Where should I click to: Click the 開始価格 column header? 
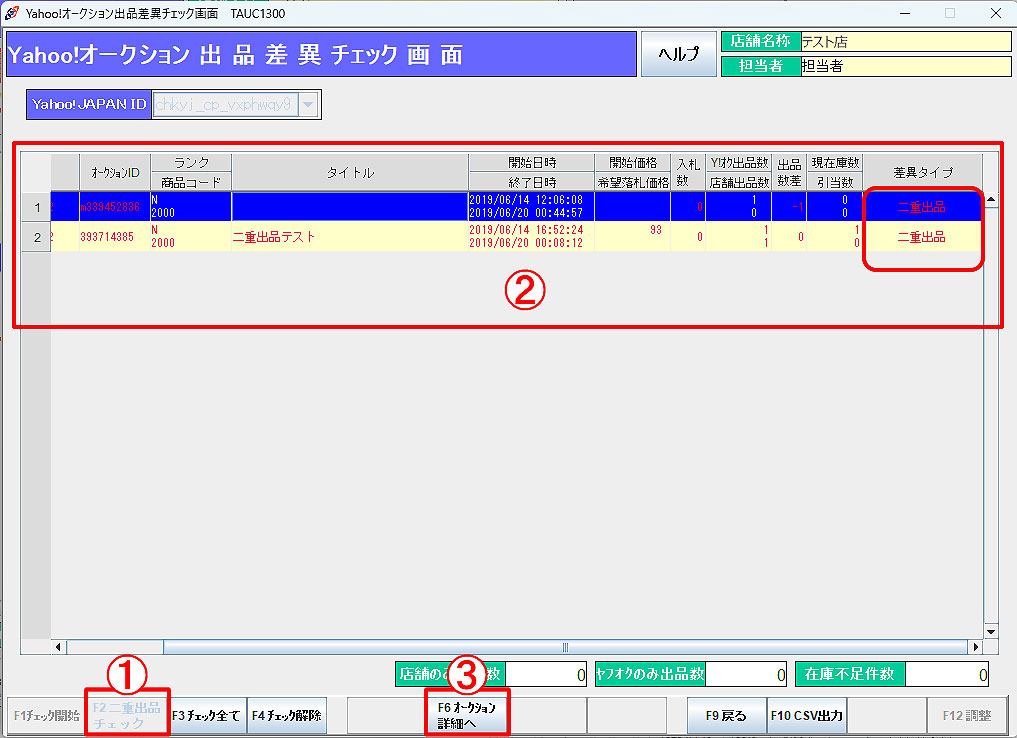632,163
